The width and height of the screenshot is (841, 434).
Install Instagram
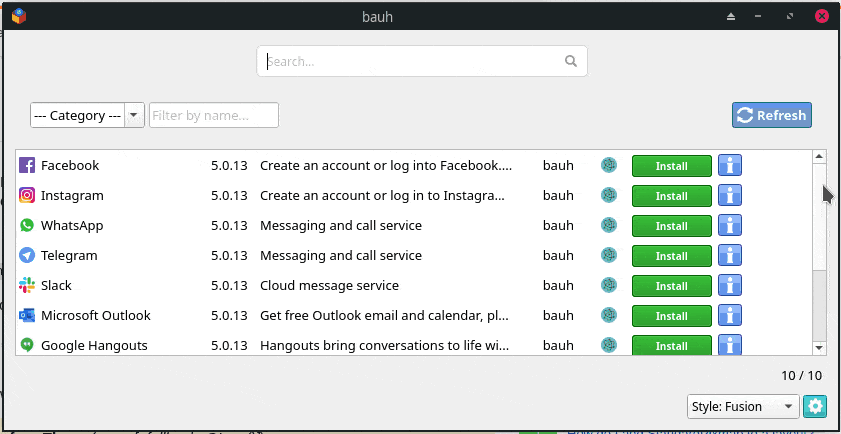(x=672, y=196)
